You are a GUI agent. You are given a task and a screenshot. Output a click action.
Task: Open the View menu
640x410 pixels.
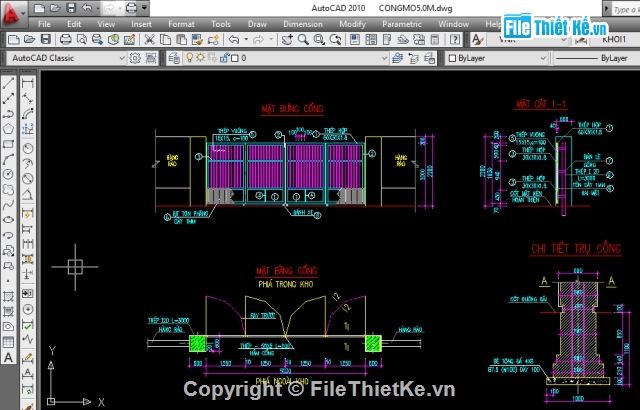tap(106, 24)
